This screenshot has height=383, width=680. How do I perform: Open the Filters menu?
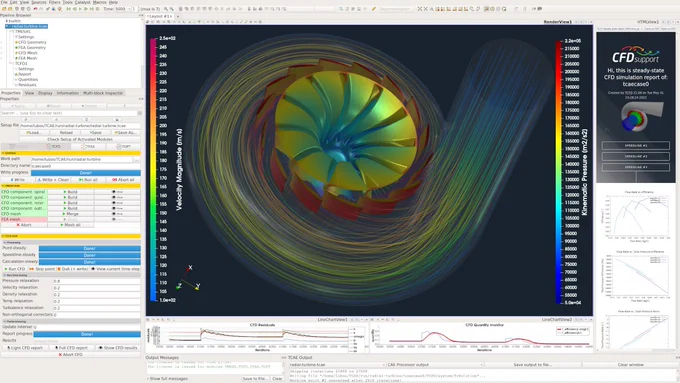tap(54, 2)
